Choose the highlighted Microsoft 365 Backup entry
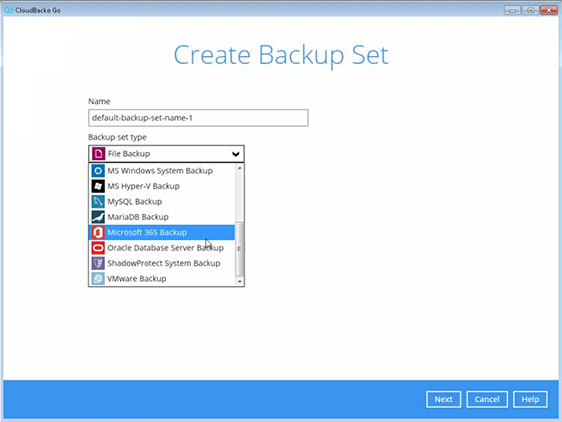Viewport: 562px width, 422px height. point(162,232)
